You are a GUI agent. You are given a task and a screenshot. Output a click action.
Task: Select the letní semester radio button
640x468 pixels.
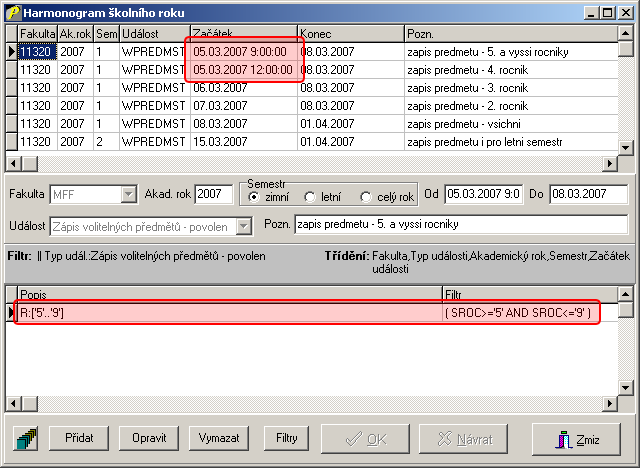click(x=309, y=197)
